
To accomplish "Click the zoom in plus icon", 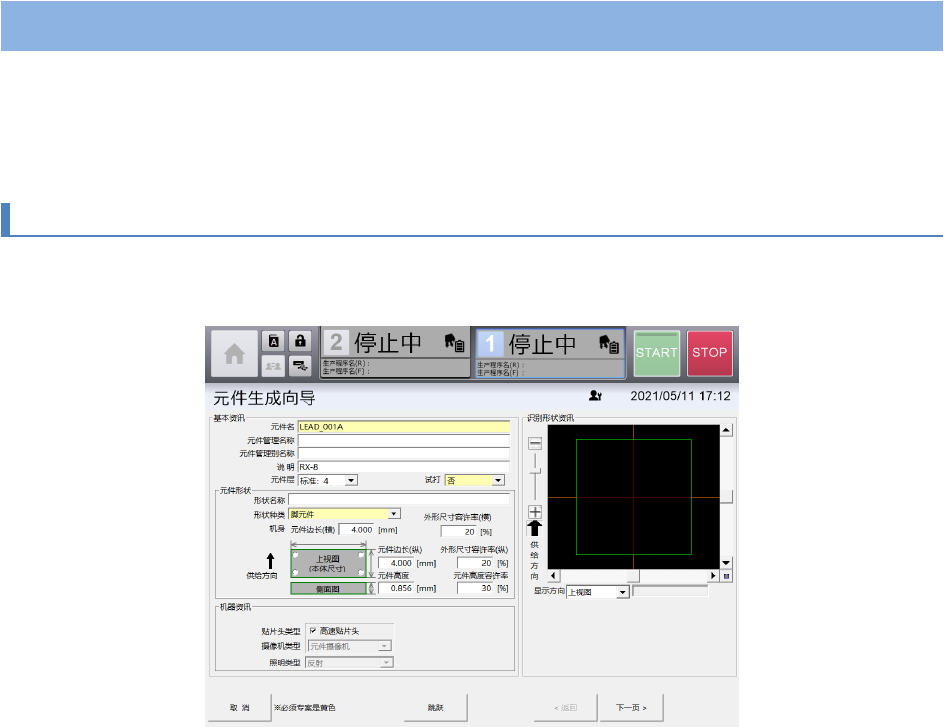I will point(535,512).
